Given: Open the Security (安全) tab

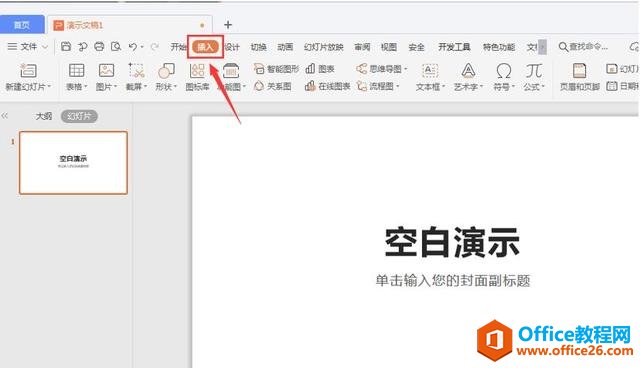Looking at the screenshot, I should pos(416,47).
